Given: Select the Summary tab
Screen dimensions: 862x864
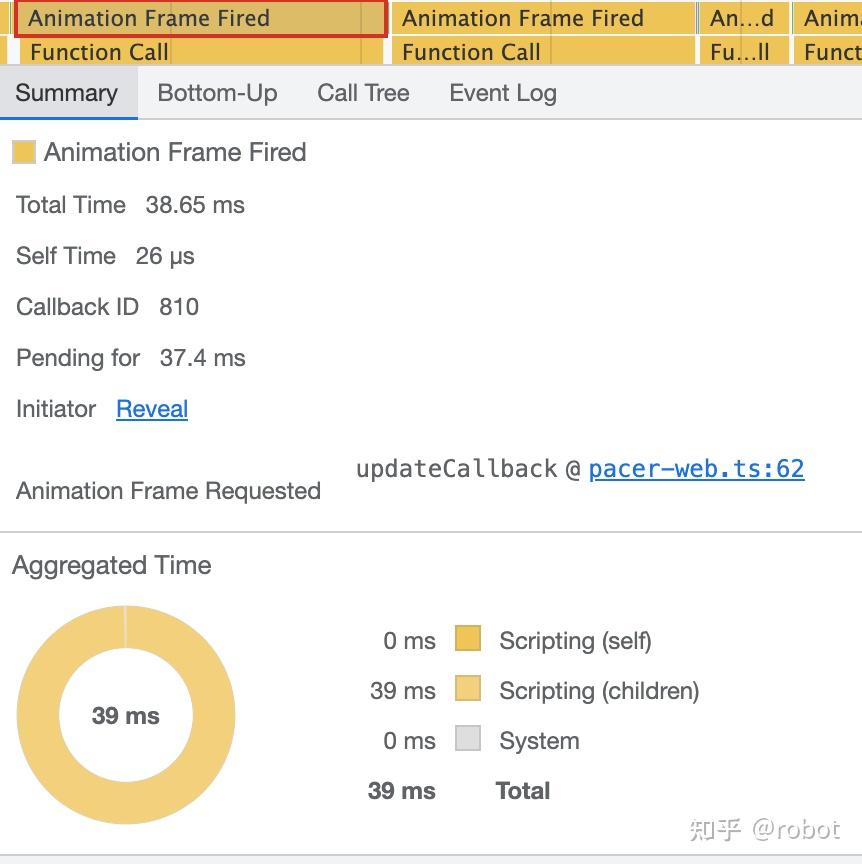Looking at the screenshot, I should (66, 93).
